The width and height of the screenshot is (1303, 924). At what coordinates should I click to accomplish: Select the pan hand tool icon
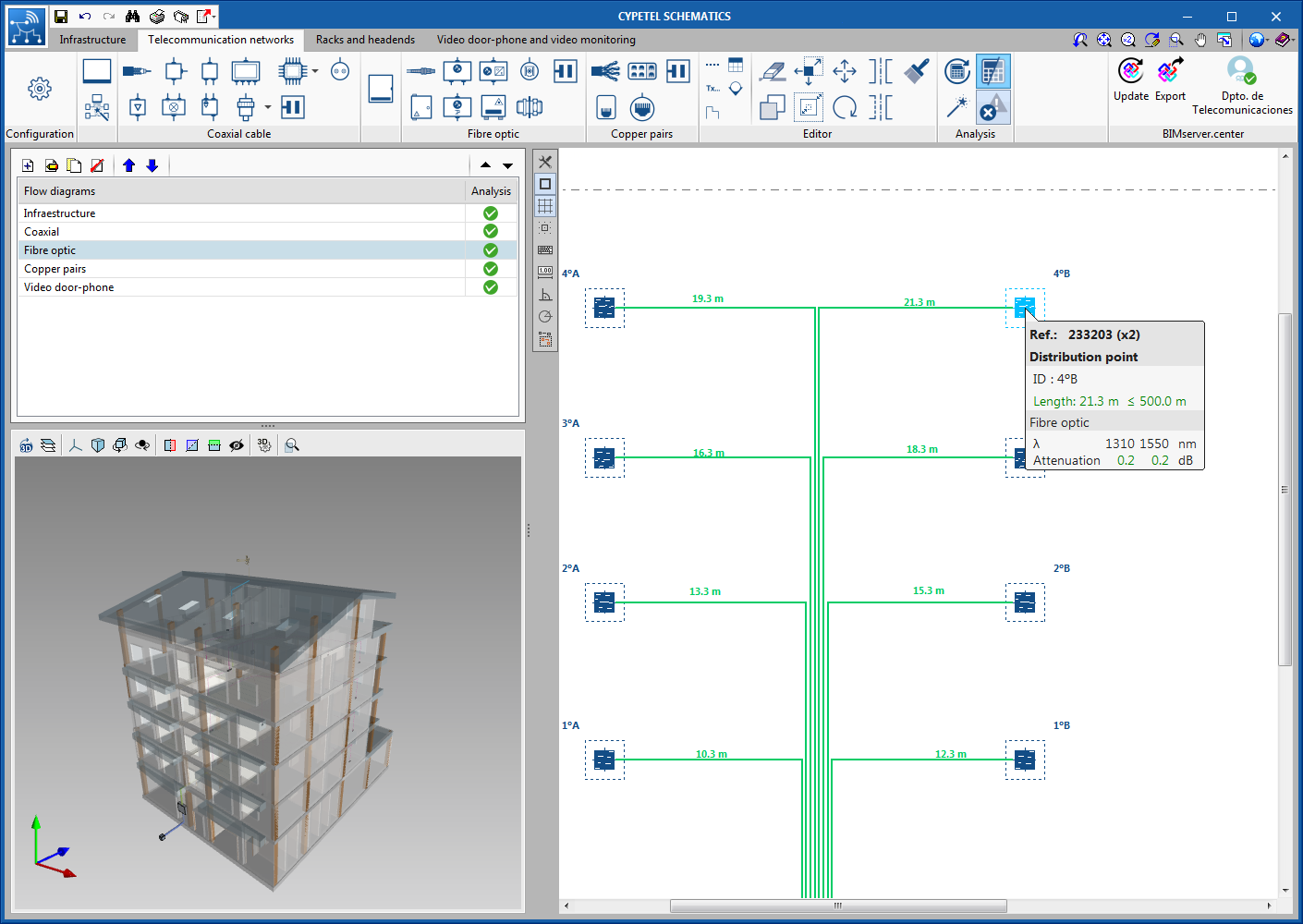pos(1200,40)
